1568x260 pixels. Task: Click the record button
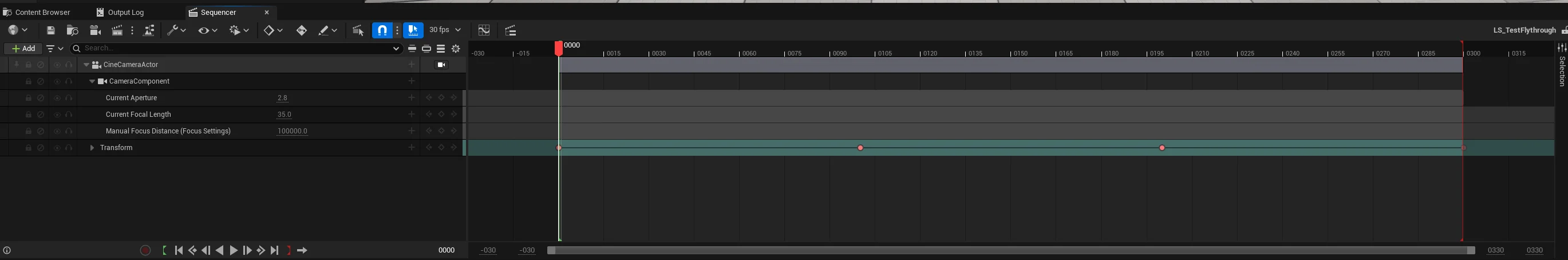click(145, 250)
